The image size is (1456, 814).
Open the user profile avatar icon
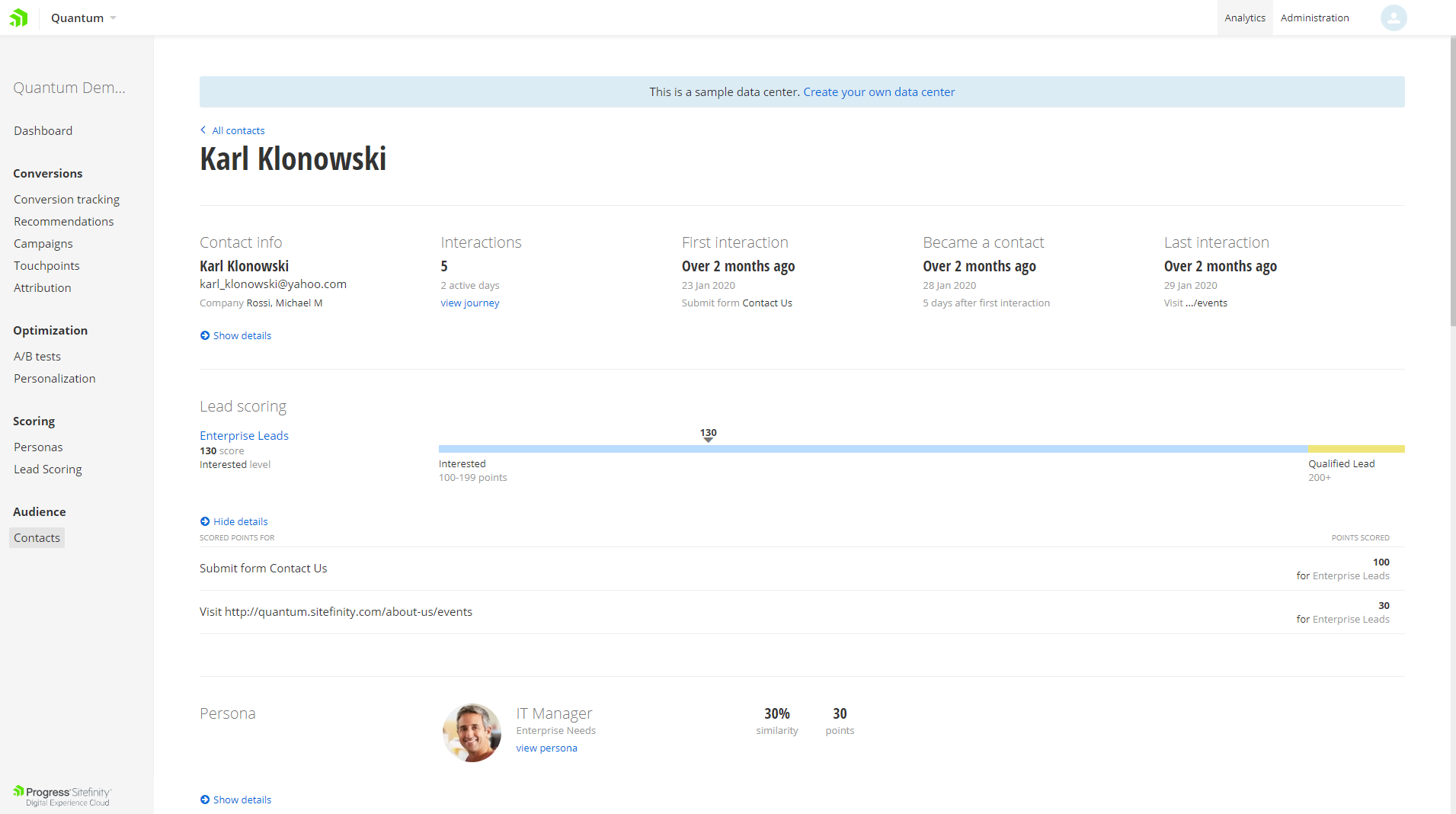[x=1394, y=18]
